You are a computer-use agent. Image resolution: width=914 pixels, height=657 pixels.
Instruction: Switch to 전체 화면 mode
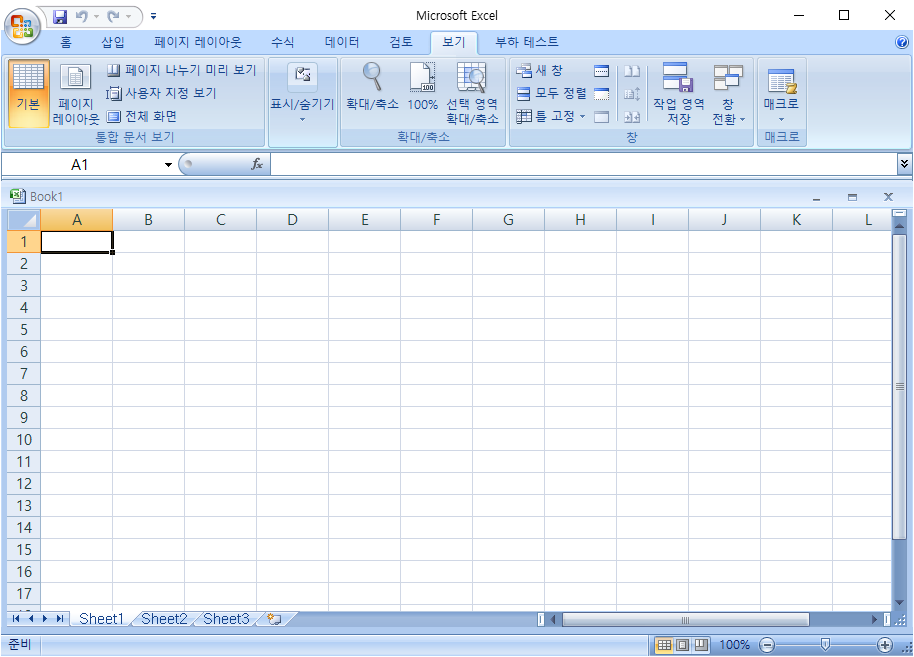[x=142, y=117]
